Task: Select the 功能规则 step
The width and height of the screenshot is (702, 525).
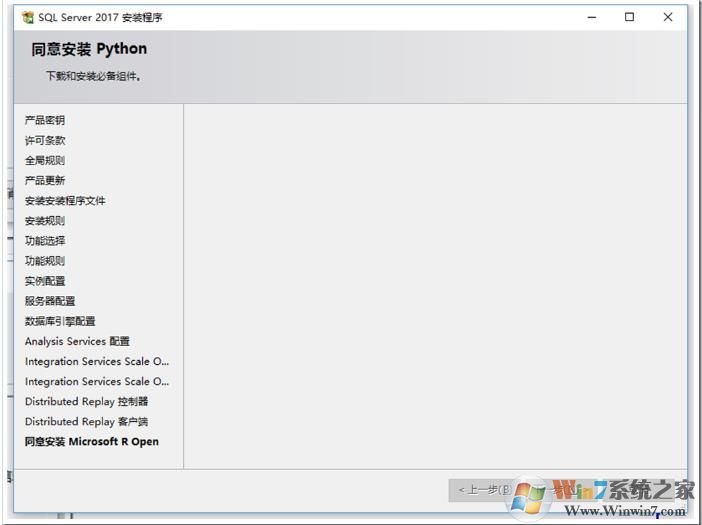Action: pyautogui.click(x=45, y=261)
